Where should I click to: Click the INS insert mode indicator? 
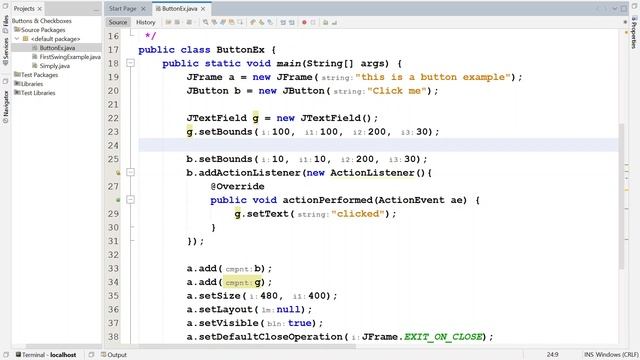(x=589, y=355)
